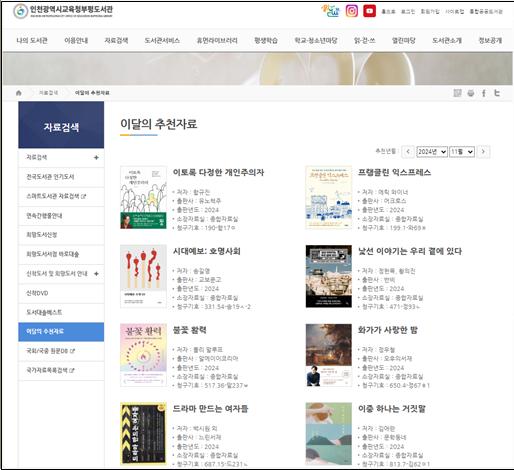Open the library's Instagram page icon

(x=352, y=11)
